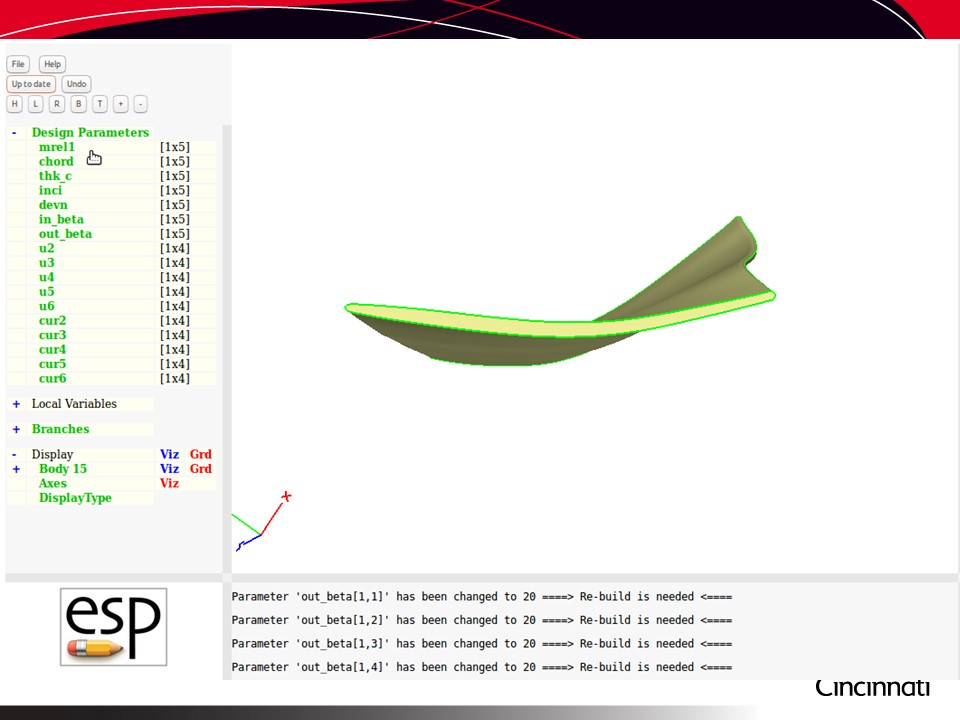Click the tree panel vertical scrollbar

(226, 350)
